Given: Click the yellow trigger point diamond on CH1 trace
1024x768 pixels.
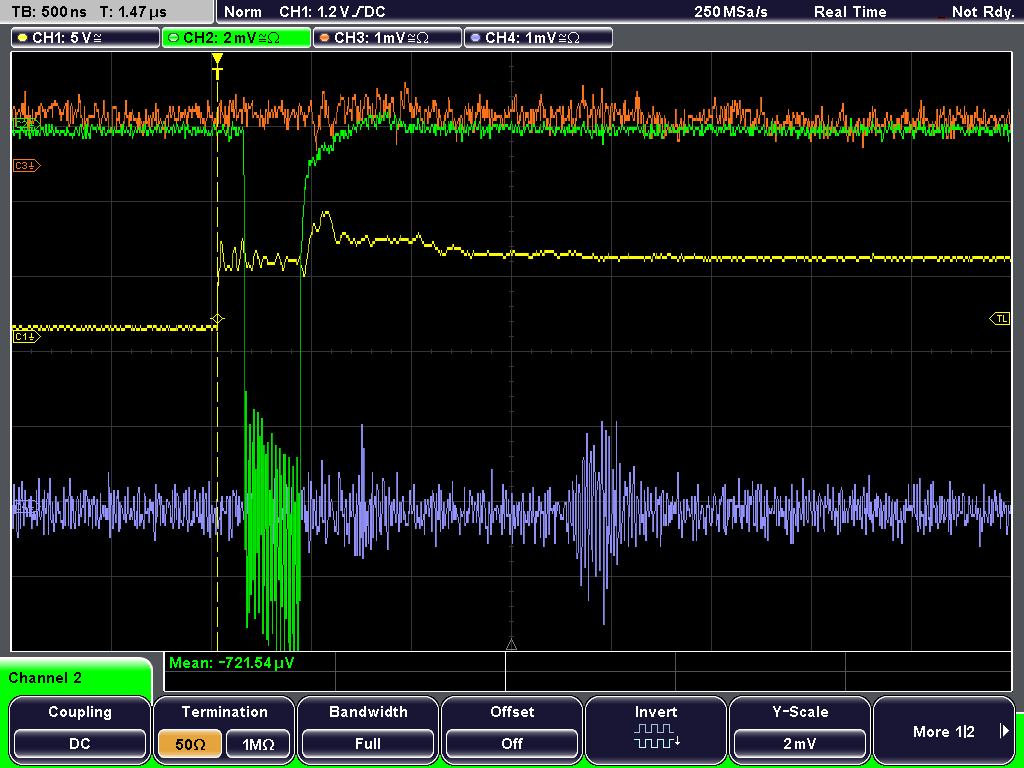Looking at the screenshot, I should (217, 319).
